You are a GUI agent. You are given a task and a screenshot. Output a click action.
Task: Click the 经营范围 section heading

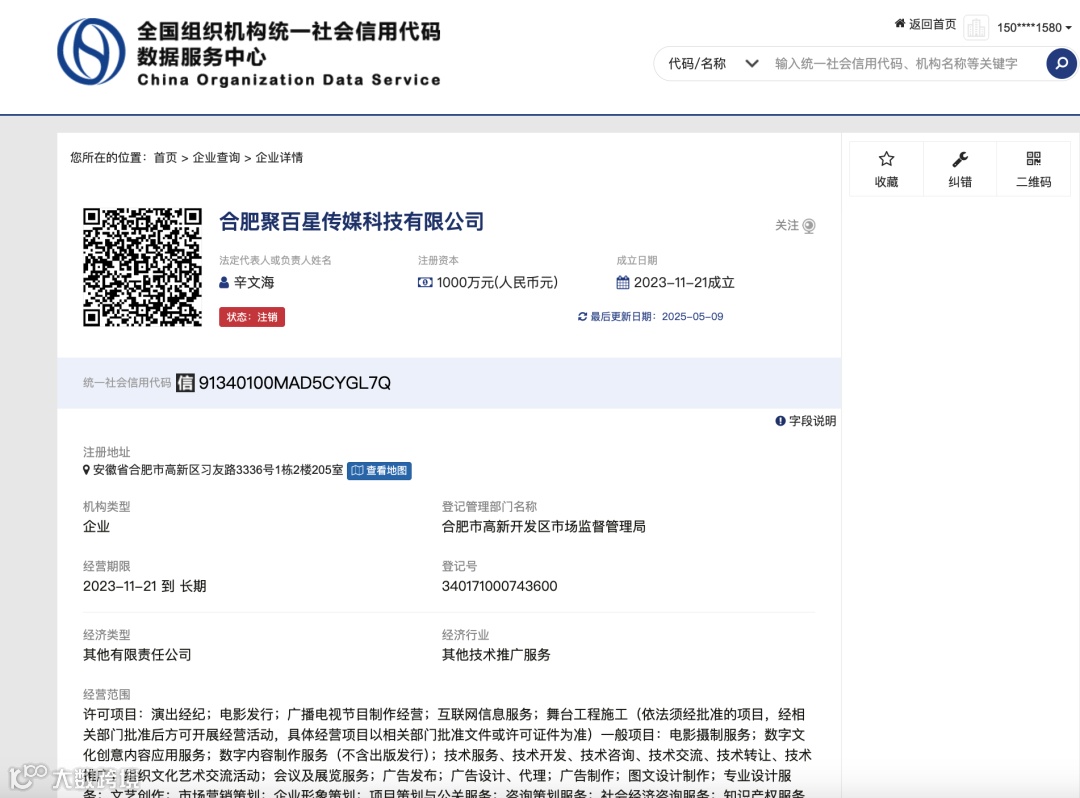pyautogui.click(x=107, y=694)
